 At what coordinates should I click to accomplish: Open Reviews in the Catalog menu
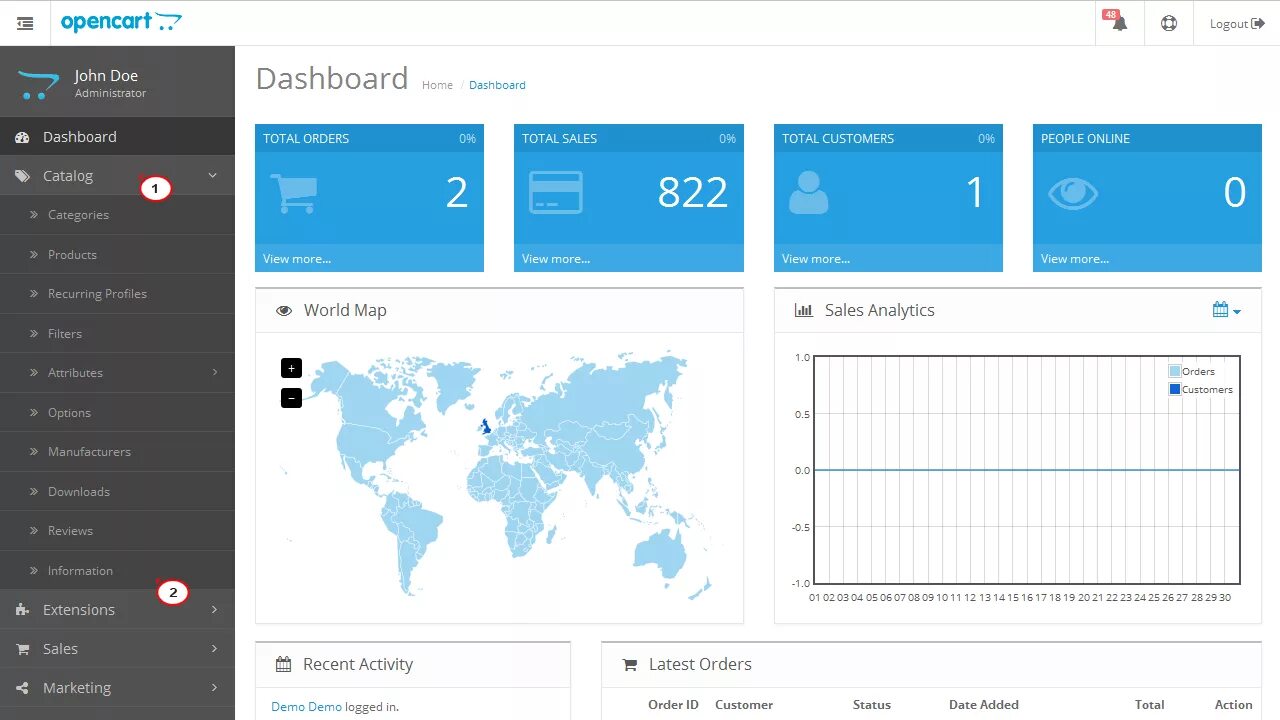coord(117,530)
